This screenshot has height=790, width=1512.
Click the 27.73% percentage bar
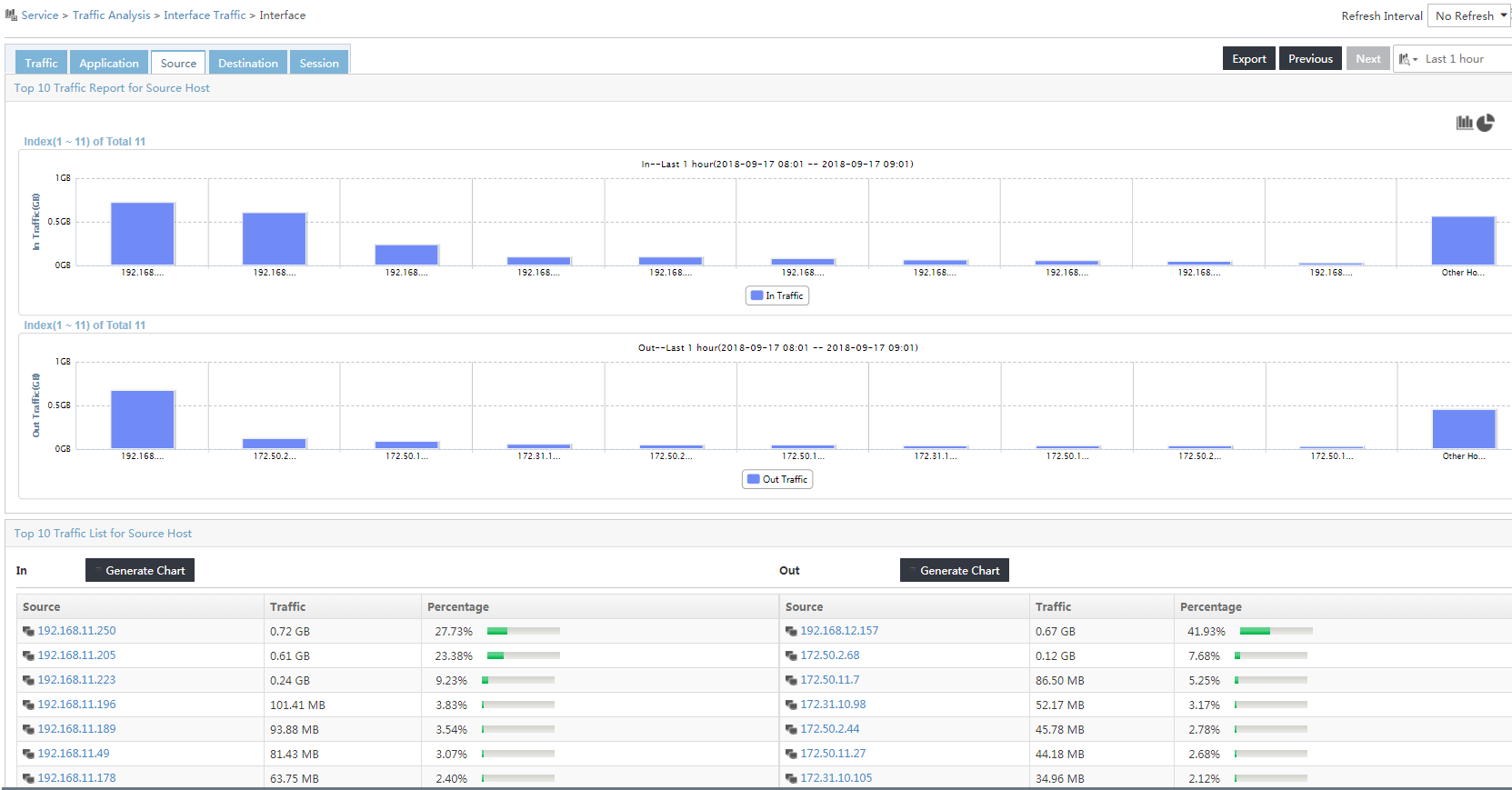click(524, 631)
